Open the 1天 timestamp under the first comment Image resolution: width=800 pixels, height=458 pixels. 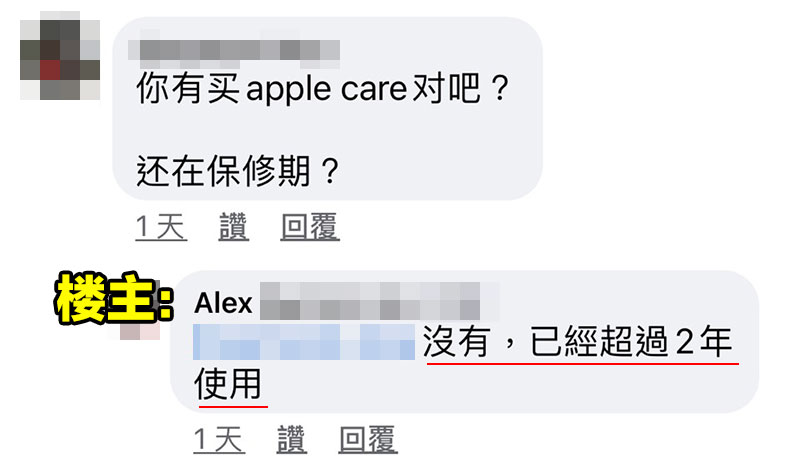point(161,227)
